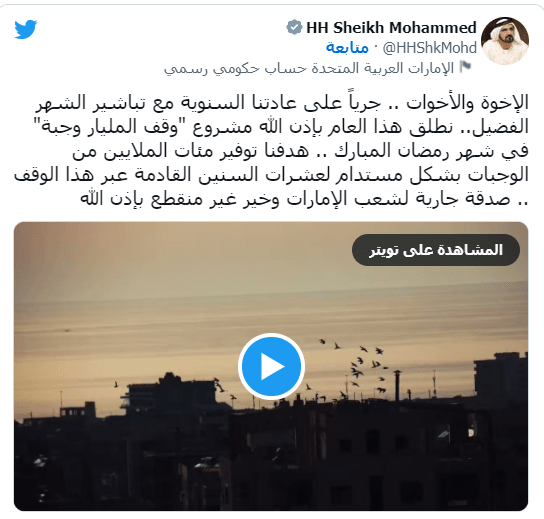Open the @HHShkMohd handle link
The width and height of the screenshot is (544, 519).
coord(430,48)
